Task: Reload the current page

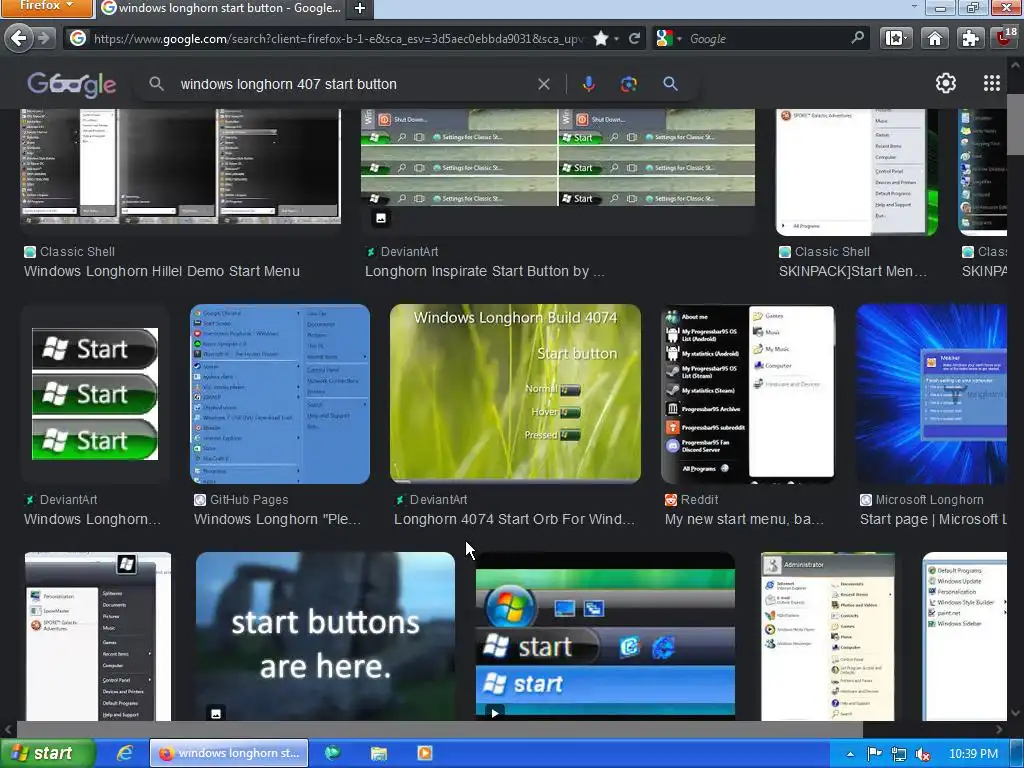Action: click(x=634, y=39)
